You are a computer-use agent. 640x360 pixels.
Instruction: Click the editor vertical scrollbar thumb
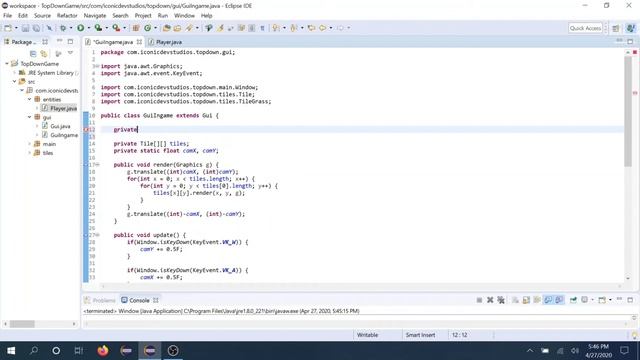tap(628, 111)
